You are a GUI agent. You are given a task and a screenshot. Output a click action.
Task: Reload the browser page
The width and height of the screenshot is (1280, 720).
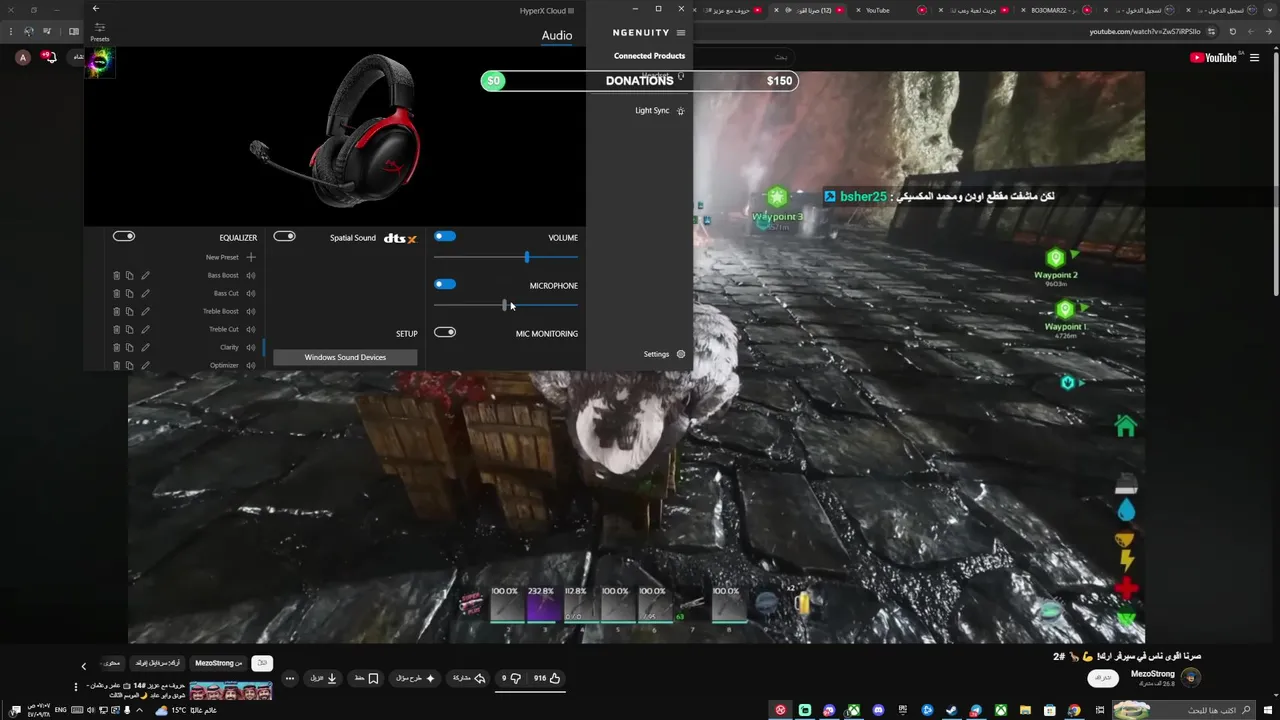coord(1233,32)
